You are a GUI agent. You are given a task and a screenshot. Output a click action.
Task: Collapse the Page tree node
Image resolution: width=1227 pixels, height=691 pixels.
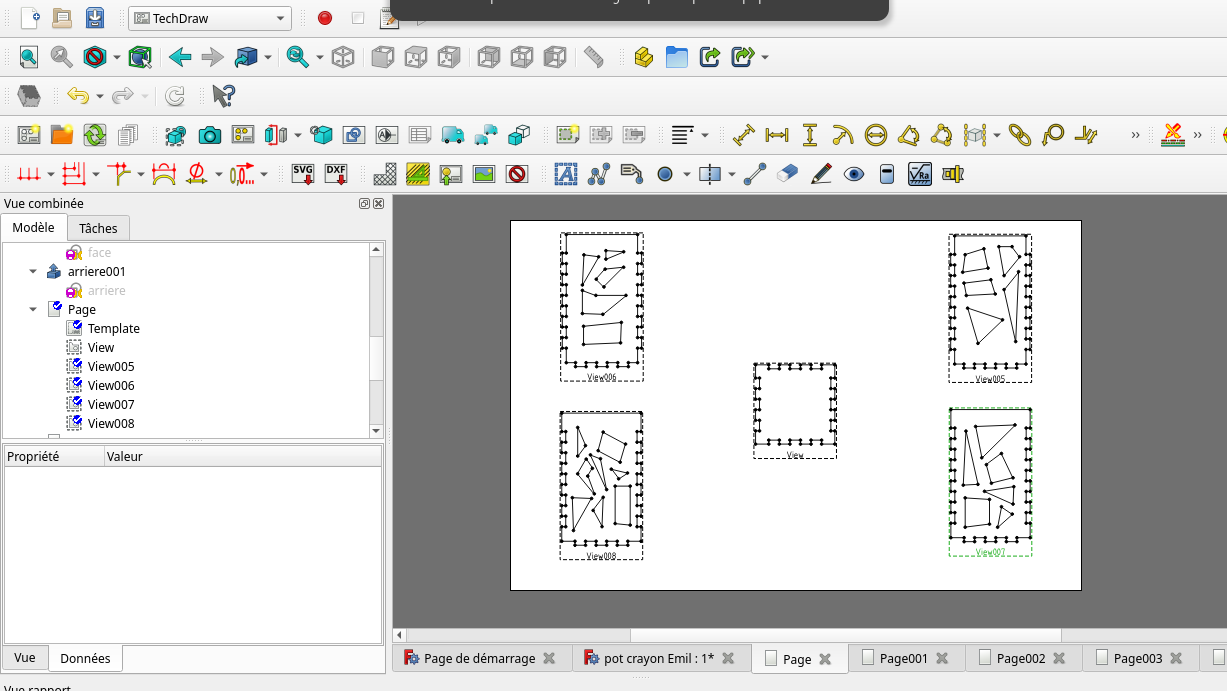coord(34,310)
